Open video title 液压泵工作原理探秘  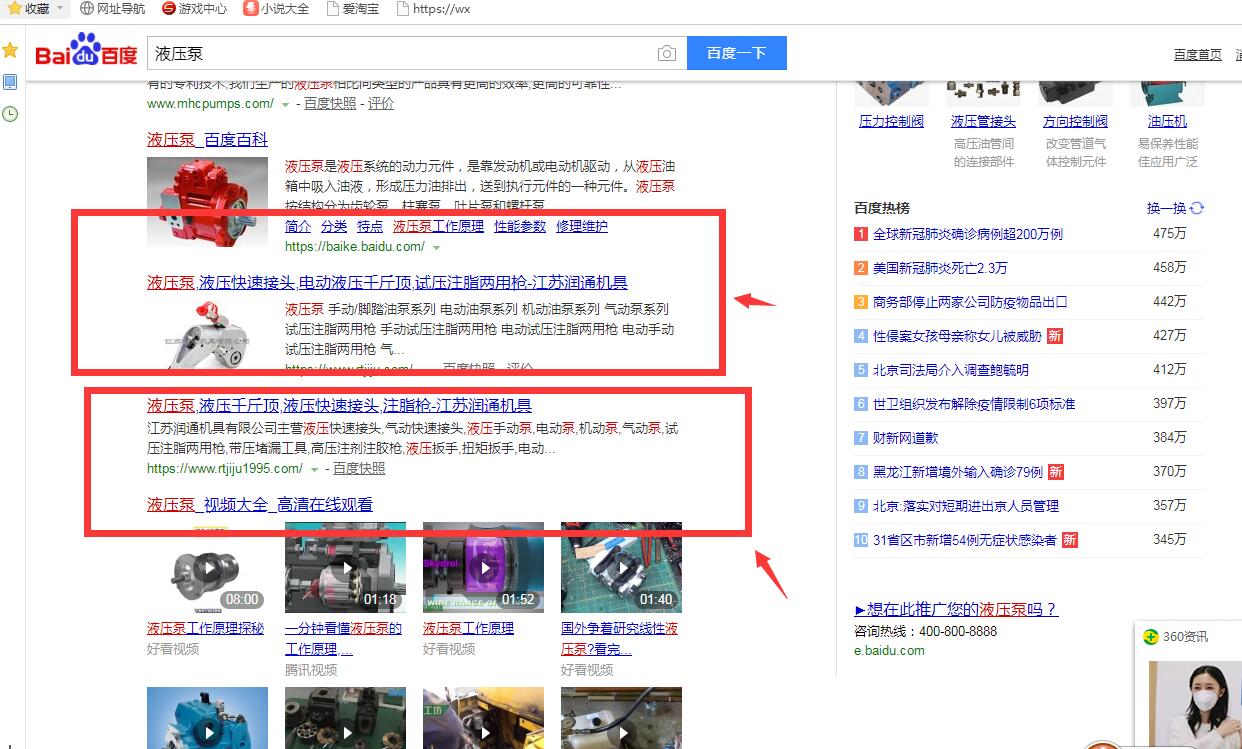[x=205, y=628]
